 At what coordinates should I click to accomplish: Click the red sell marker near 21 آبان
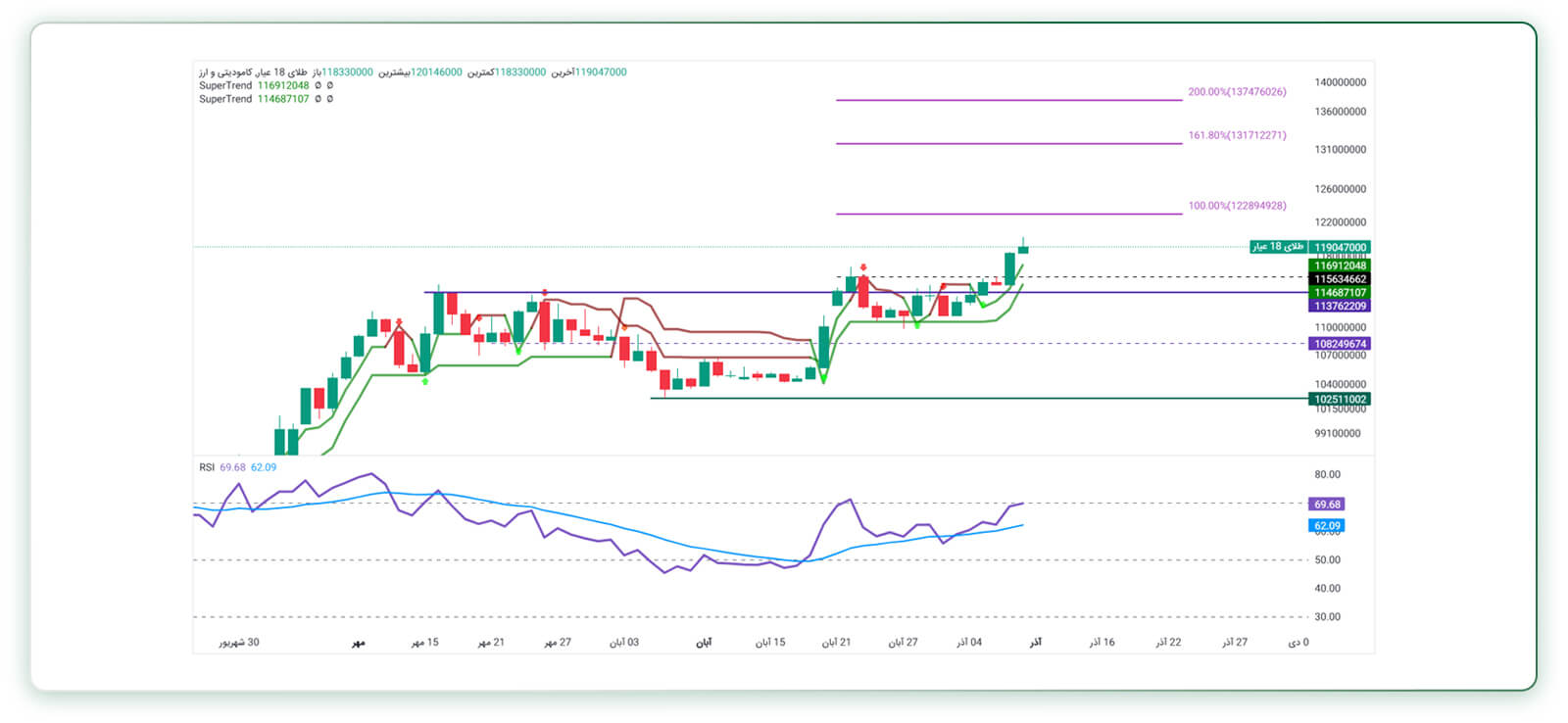862,266
